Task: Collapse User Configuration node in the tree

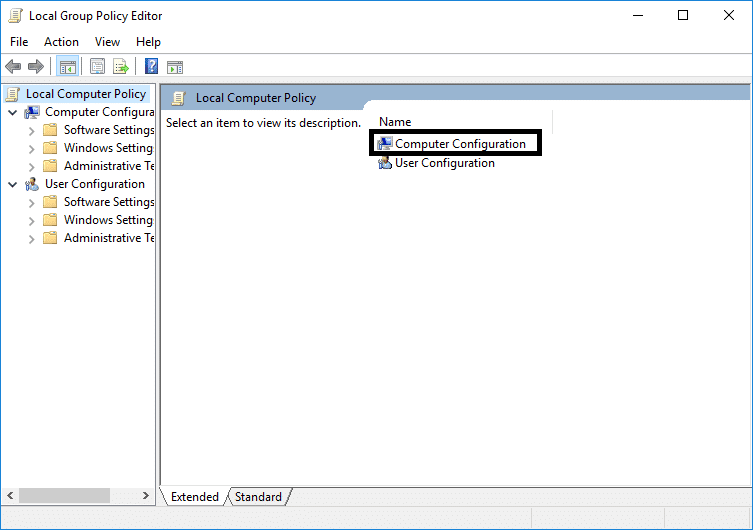Action: (13, 184)
